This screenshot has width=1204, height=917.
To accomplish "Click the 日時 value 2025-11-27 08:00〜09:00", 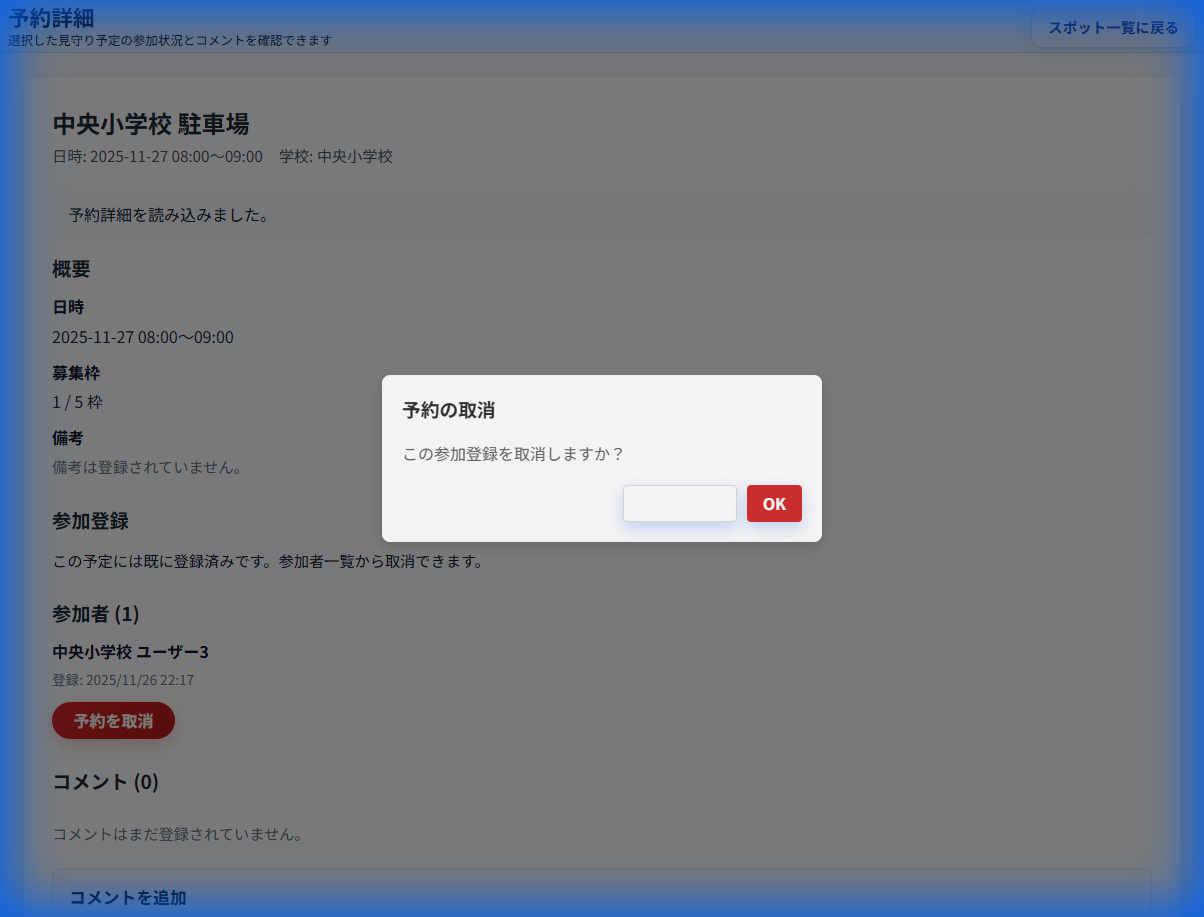I will 142,337.
